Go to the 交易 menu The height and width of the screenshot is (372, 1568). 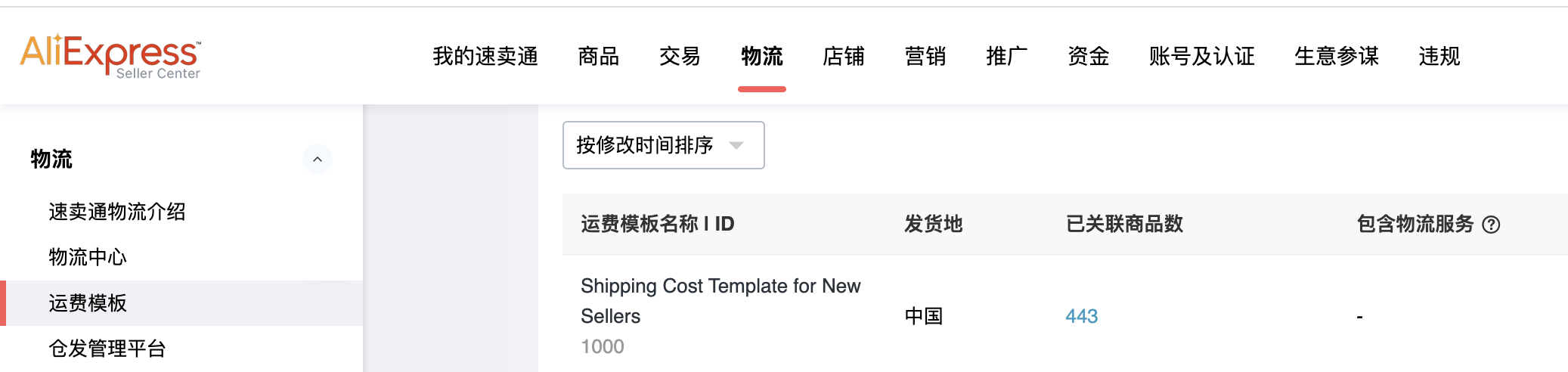680,56
